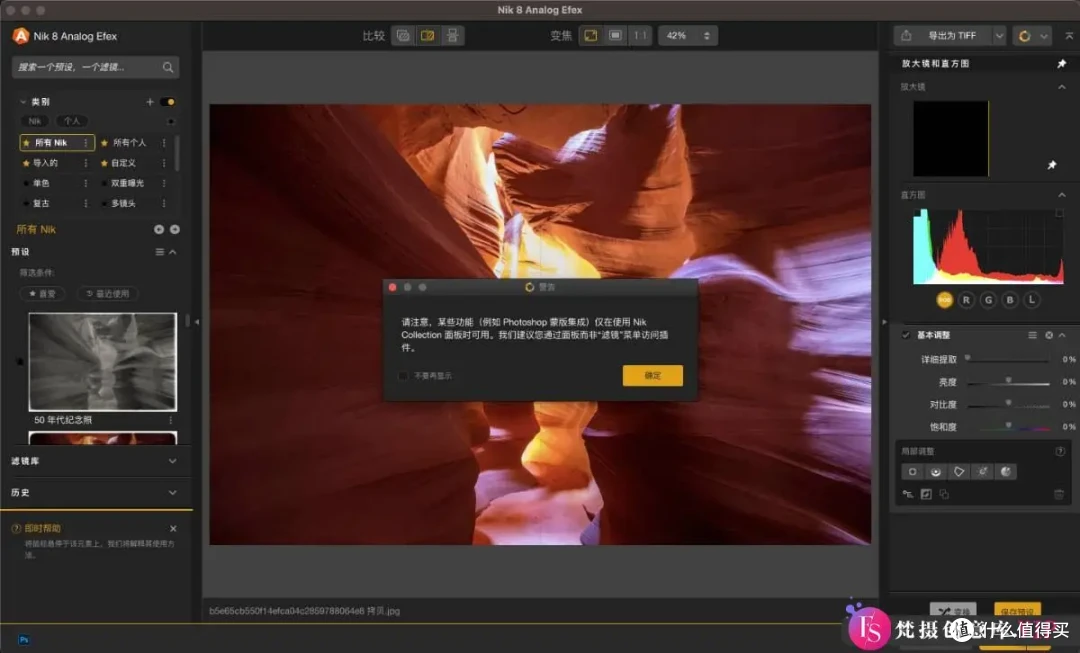Select the color mask local adjustment tool
This screenshot has width=1080, height=653.
click(1006, 472)
